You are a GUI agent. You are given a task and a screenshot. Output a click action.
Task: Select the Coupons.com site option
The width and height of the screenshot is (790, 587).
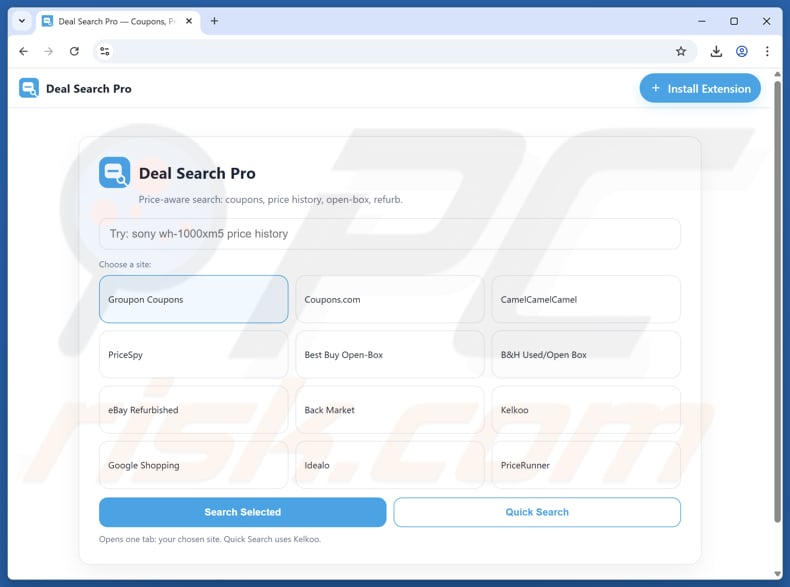click(x=389, y=299)
